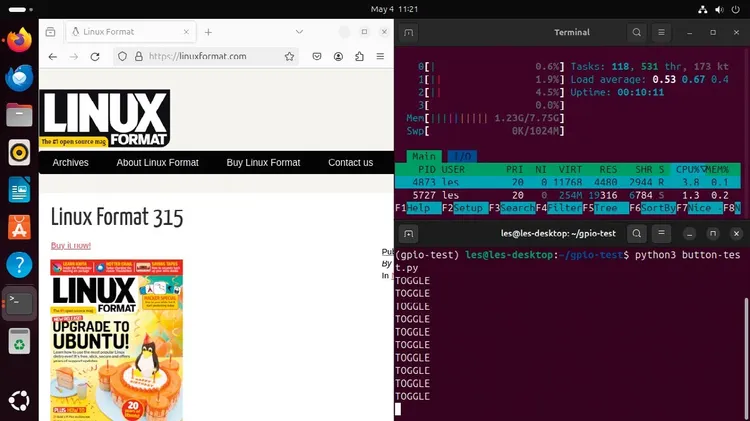750x421 pixels.
Task: Click htop F4 Filter button
Action: (x=559, y=208)
